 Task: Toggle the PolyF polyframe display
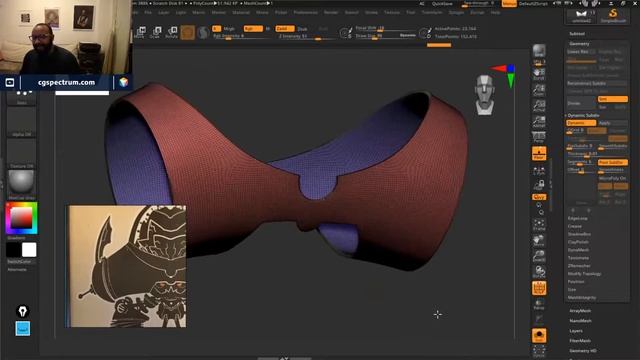click(x=539, y=288)
